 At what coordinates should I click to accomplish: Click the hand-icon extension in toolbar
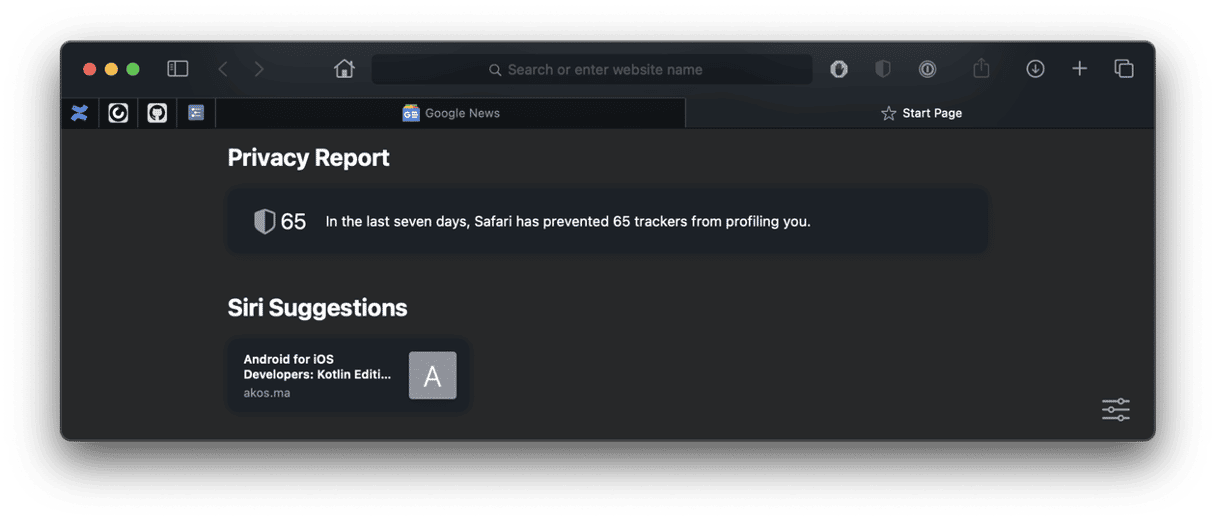[839, 69]
